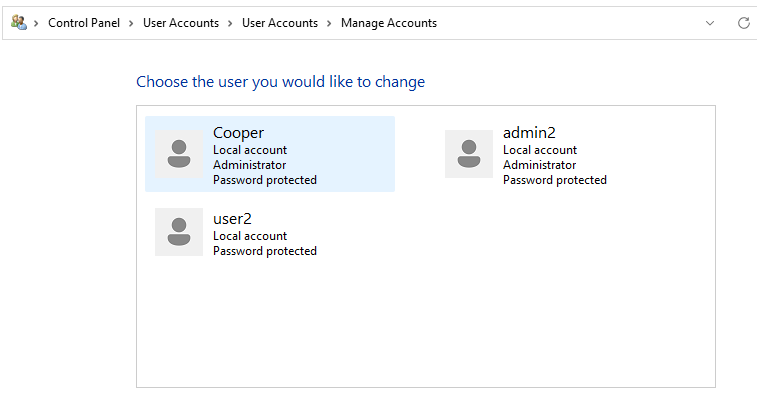Expand the chevron right after Control Panel

pos(131,23)
